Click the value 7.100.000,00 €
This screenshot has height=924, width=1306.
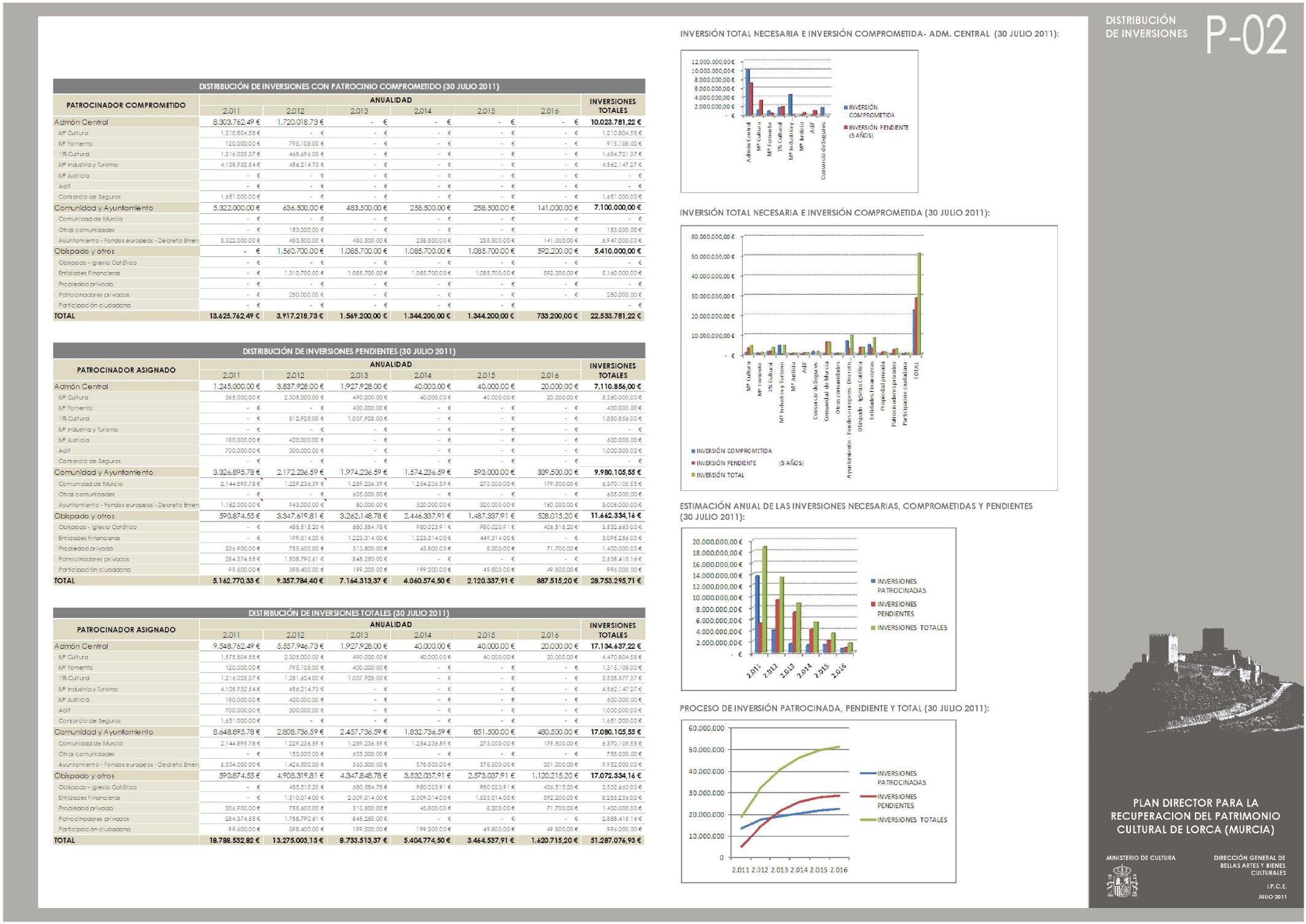617,208
